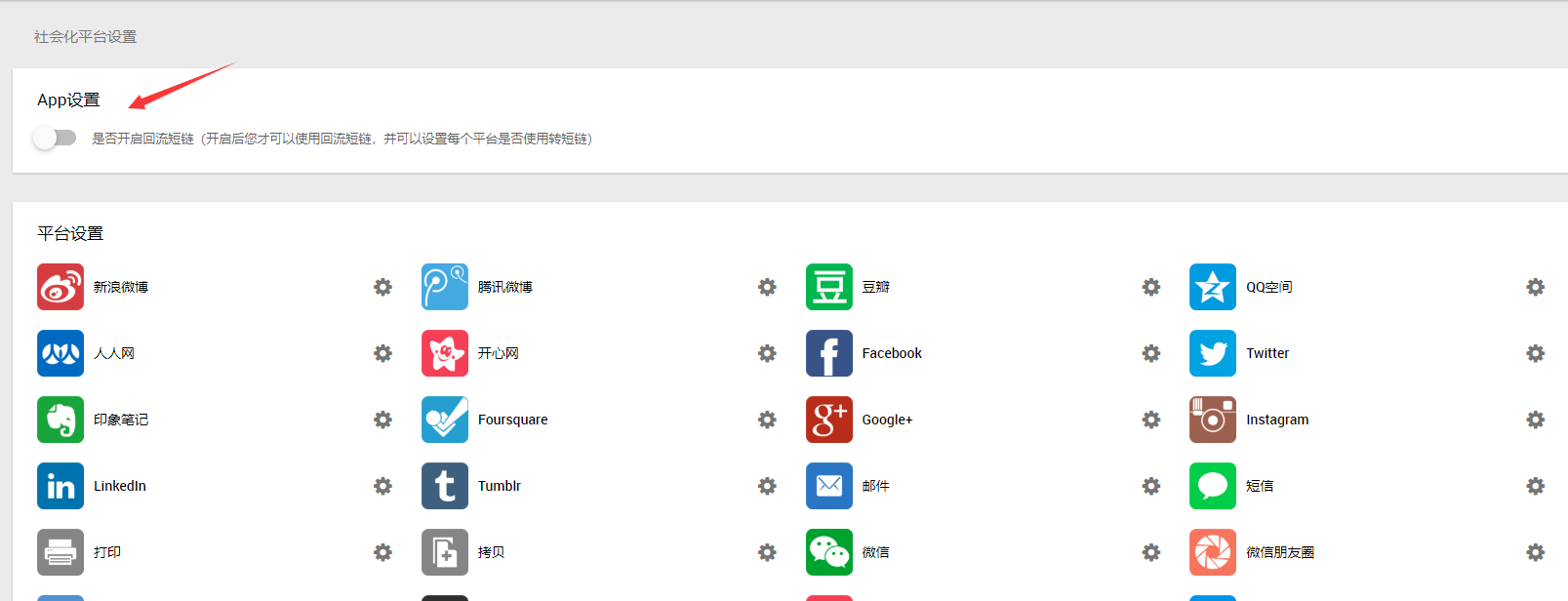
Task: Click the Tumblr label text
Action: click(500, 486)
